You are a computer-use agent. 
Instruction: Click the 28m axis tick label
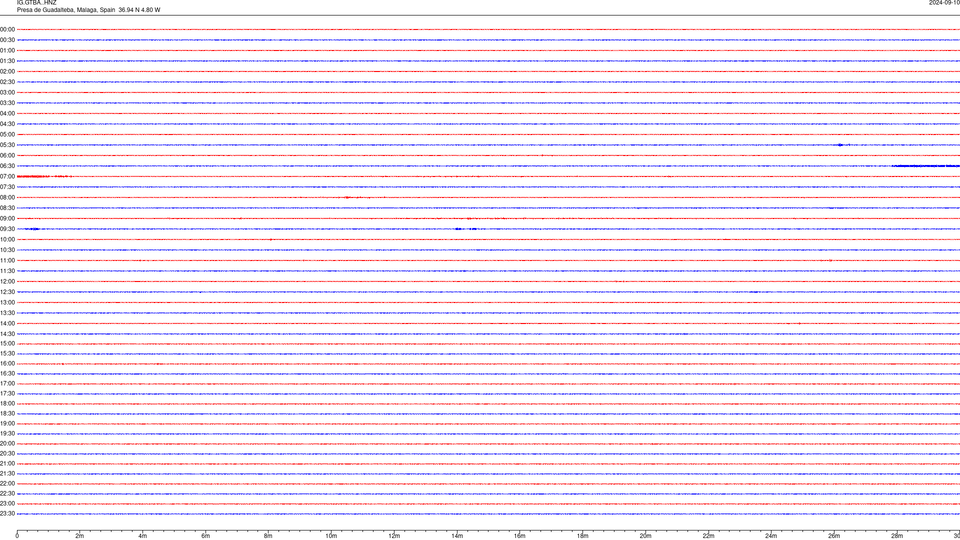[897, 536]
